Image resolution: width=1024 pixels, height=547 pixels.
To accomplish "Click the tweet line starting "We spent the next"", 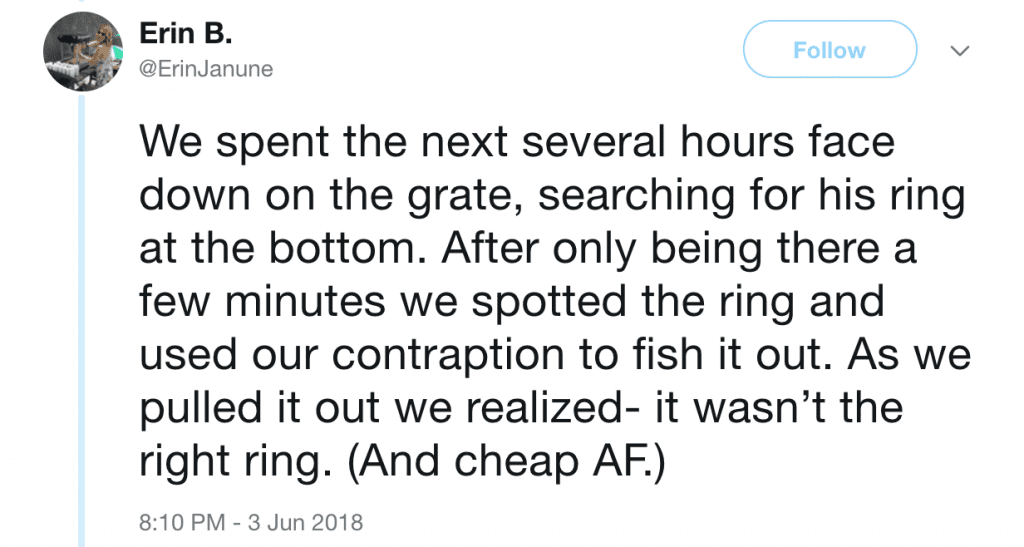I will tap(517, 142).
